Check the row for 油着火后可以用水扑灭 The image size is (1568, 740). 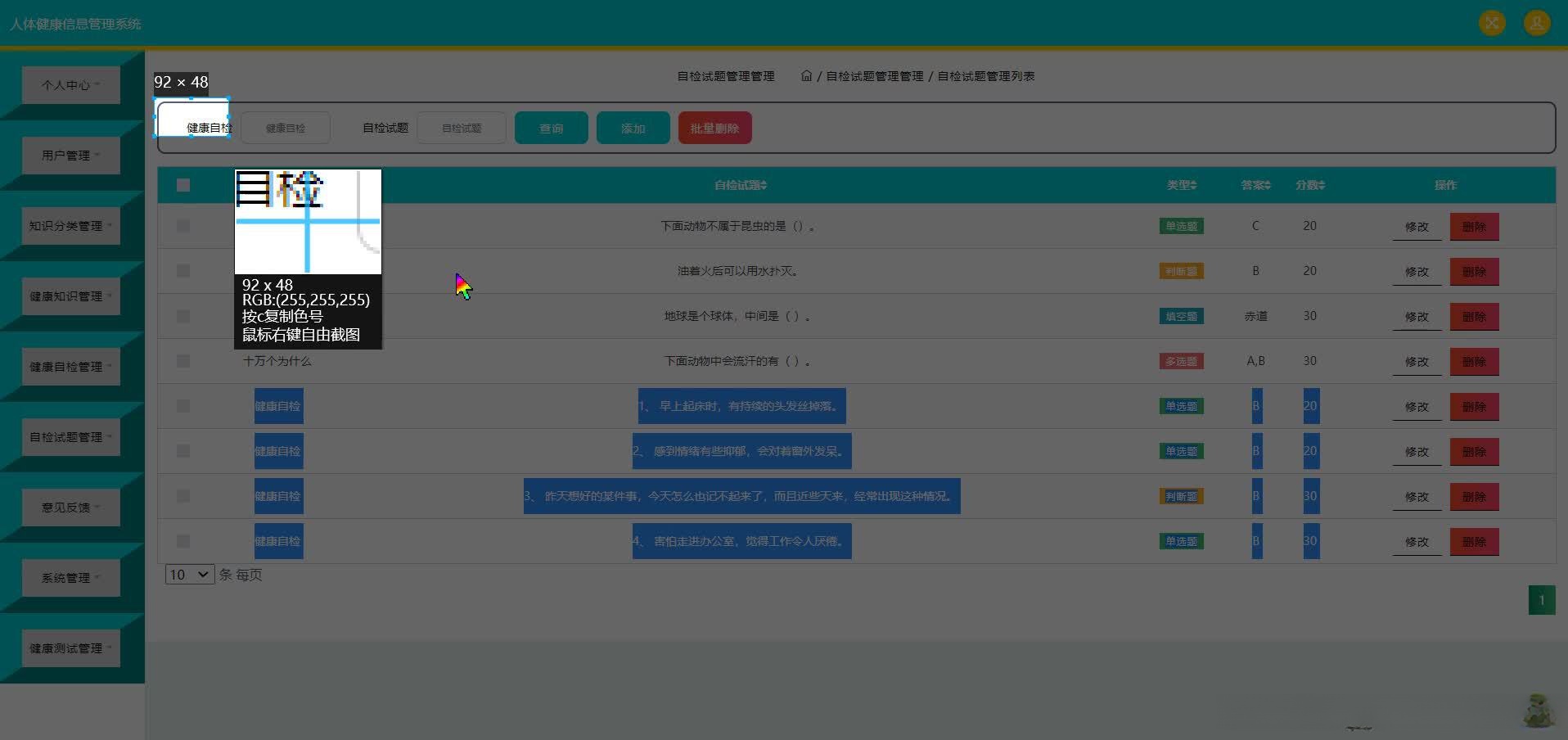183,271
